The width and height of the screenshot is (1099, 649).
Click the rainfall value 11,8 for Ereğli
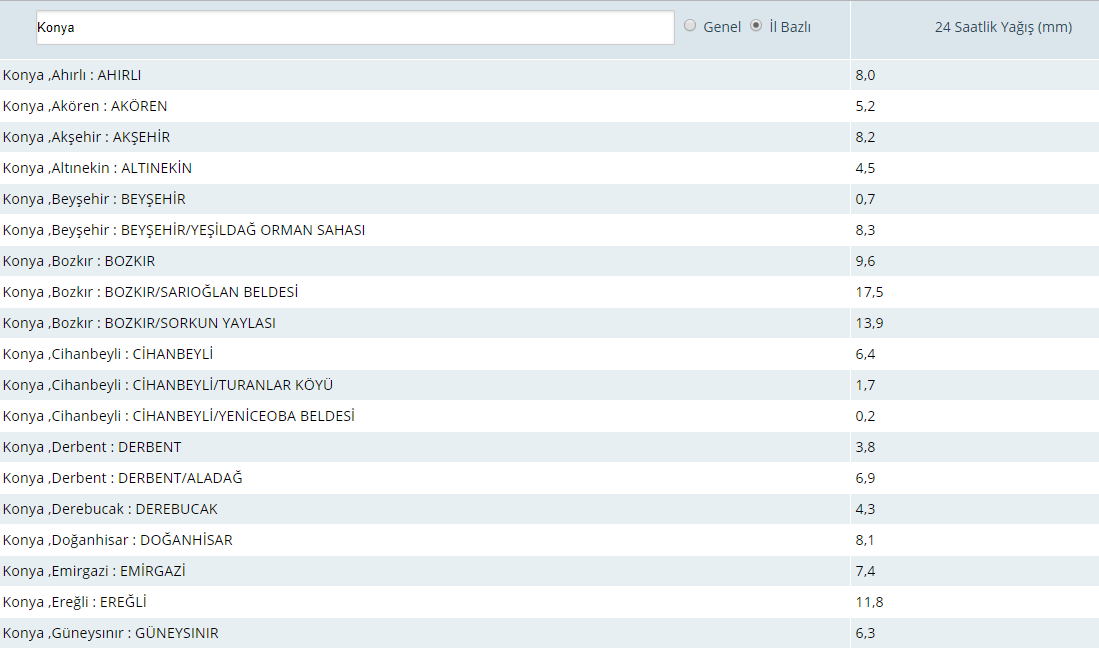pyautogui.click(x=869, y=602)
